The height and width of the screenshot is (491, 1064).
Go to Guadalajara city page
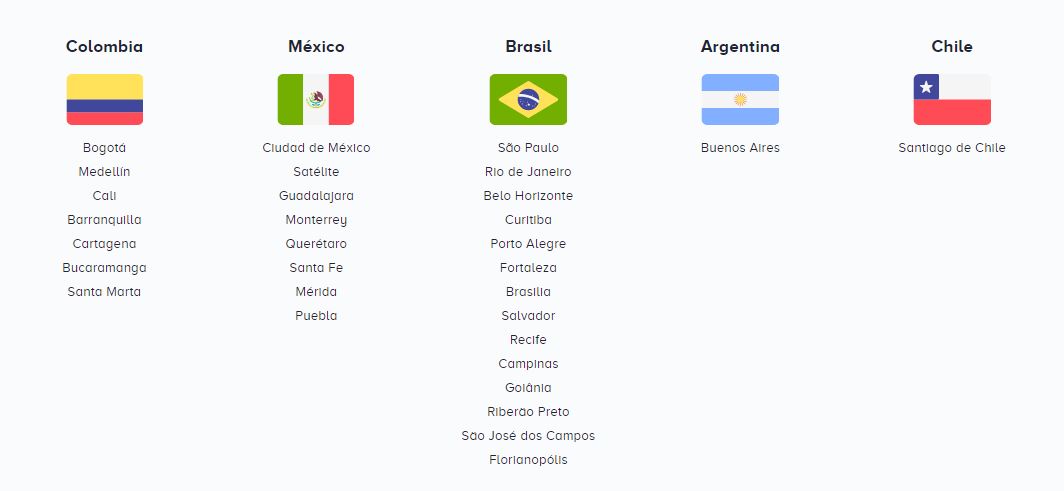click(x=316, y=196)
